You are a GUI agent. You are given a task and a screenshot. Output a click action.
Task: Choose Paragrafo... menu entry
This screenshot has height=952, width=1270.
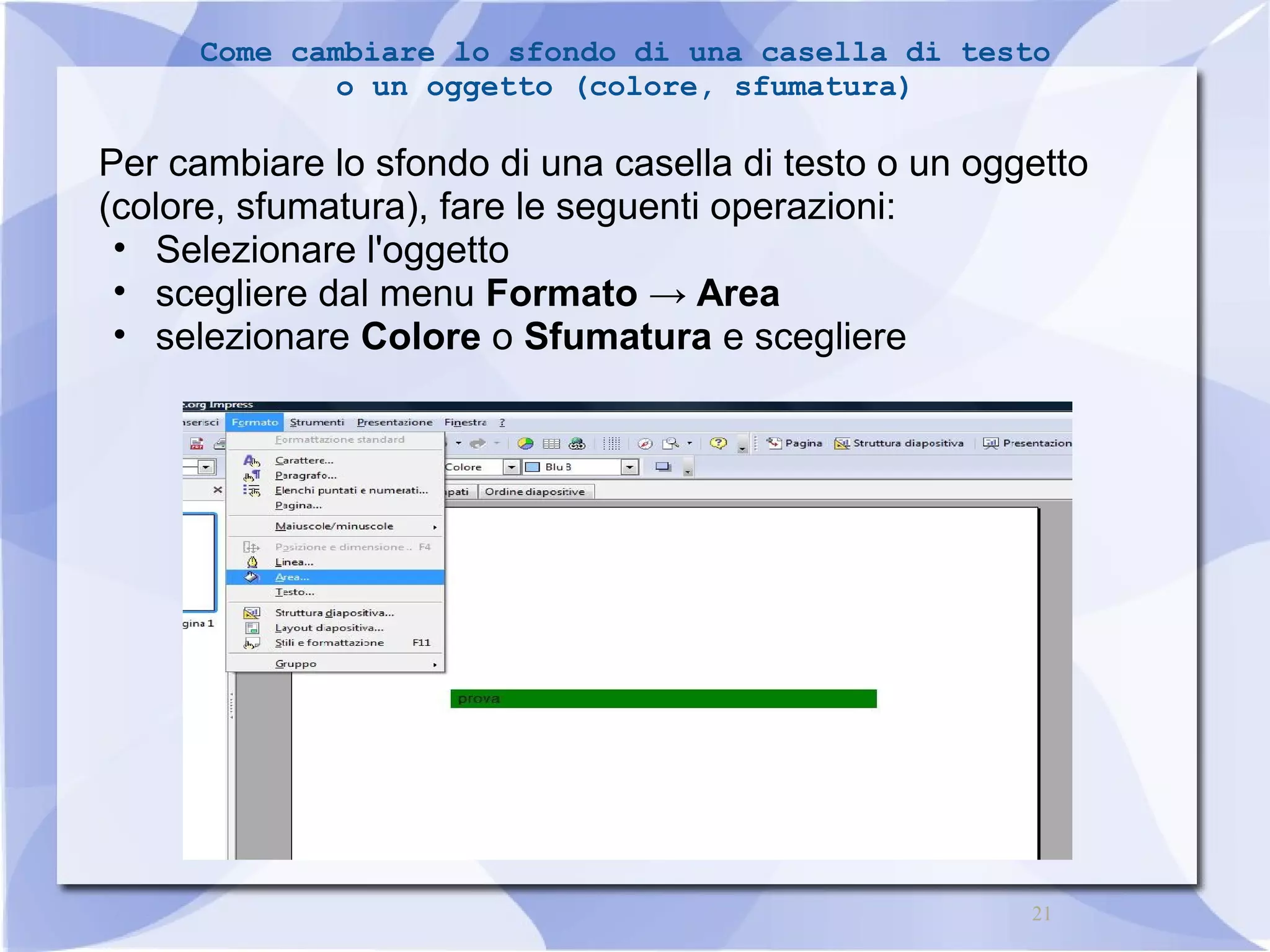coord(335,475)
